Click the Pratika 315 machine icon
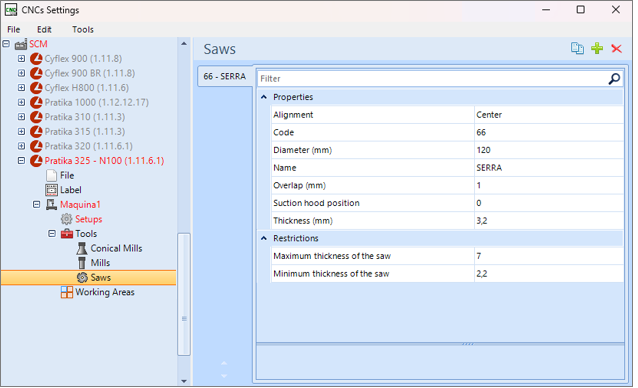The image size is (638, 388). tap(36, 132)
